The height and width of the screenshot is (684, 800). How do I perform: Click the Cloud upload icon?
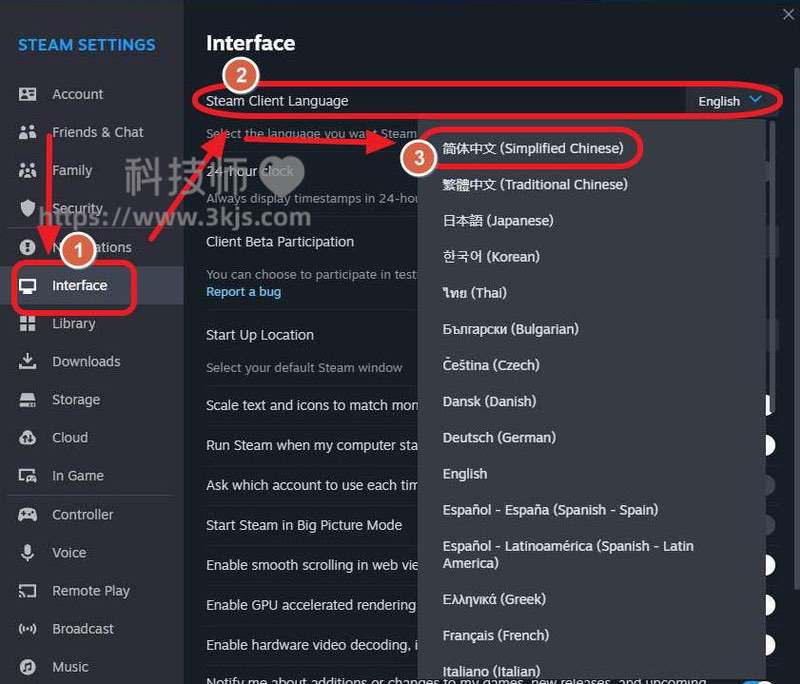(x=28, y=438)
